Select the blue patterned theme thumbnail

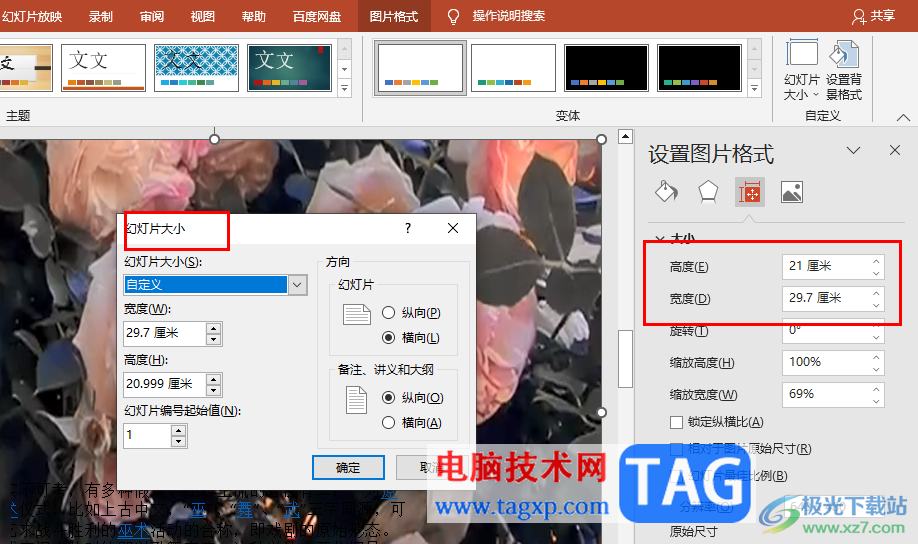click(196, 68)
